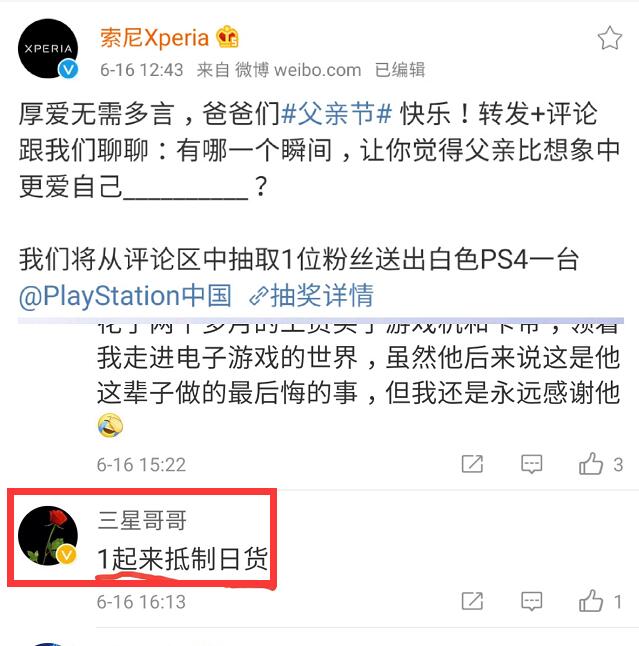Viewport: 639px width, 646px height.
Task: Tap the yellow verified badge on rose avatar
Action: [66, 555]
